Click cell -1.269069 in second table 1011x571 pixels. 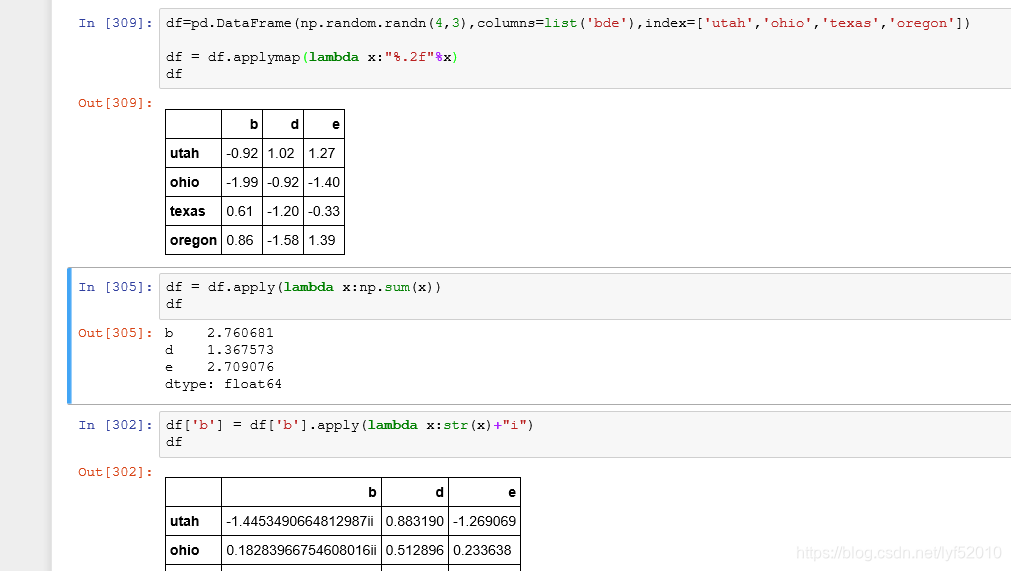484,521
